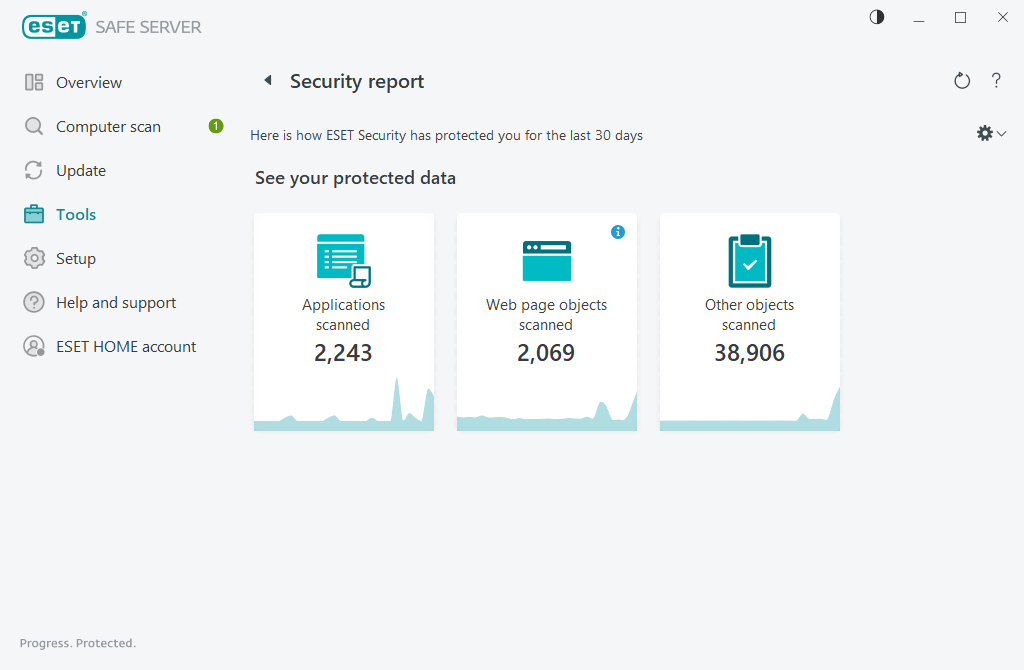Select the Tools briefcase icon in sidebar
1024x670 pixels.
tap(33, 214)
